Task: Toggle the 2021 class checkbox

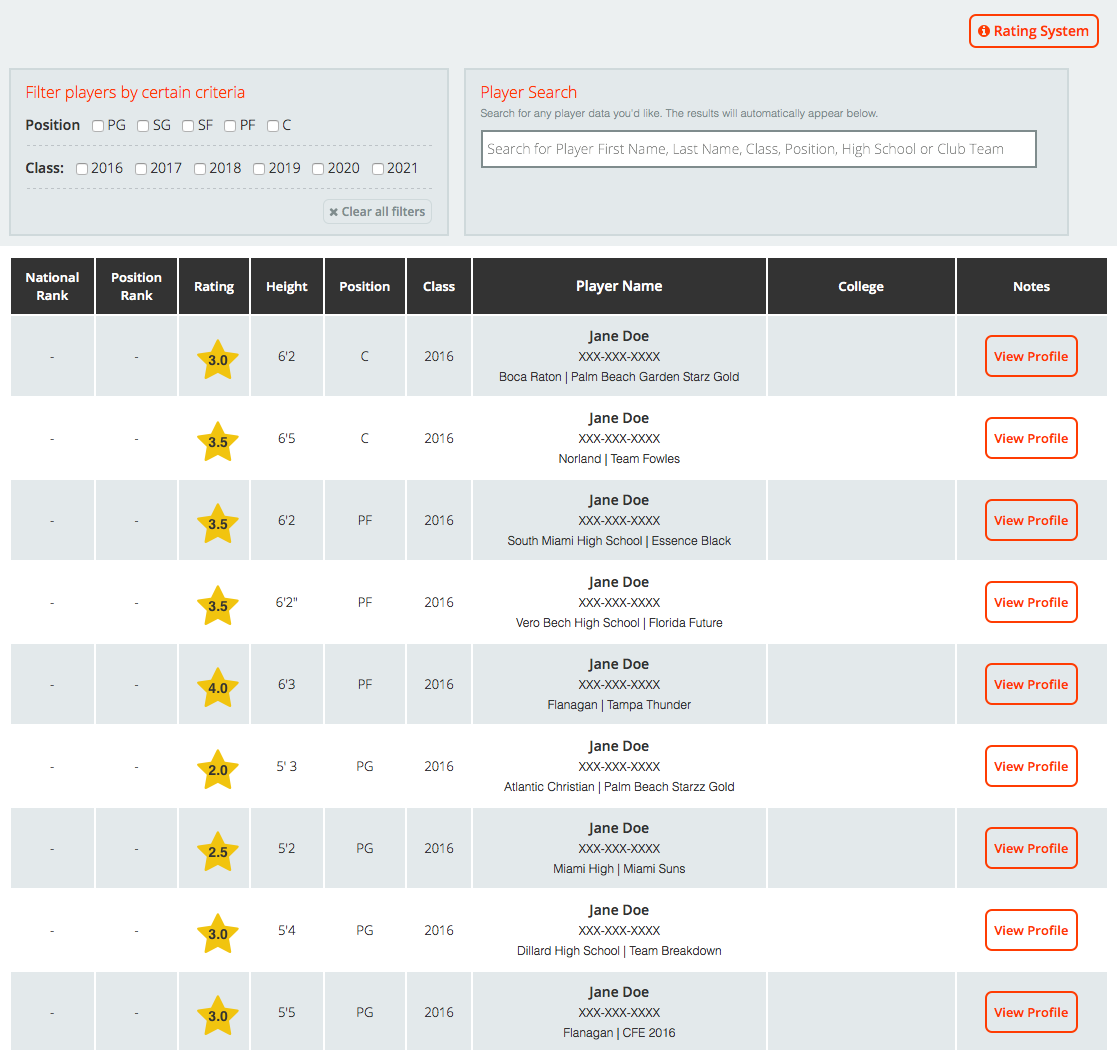Action: (x=378, y=169)
